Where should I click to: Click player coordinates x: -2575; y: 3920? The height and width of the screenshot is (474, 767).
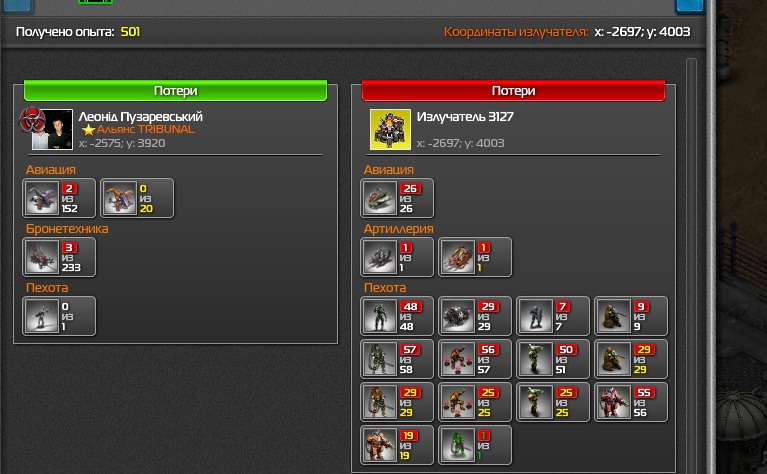[x=122, y=143]
